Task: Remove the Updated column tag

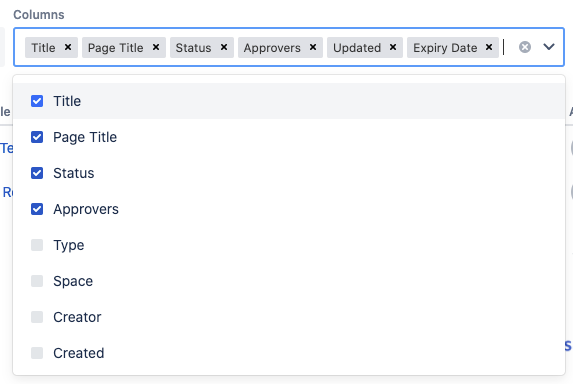Action: pos(393,47)
